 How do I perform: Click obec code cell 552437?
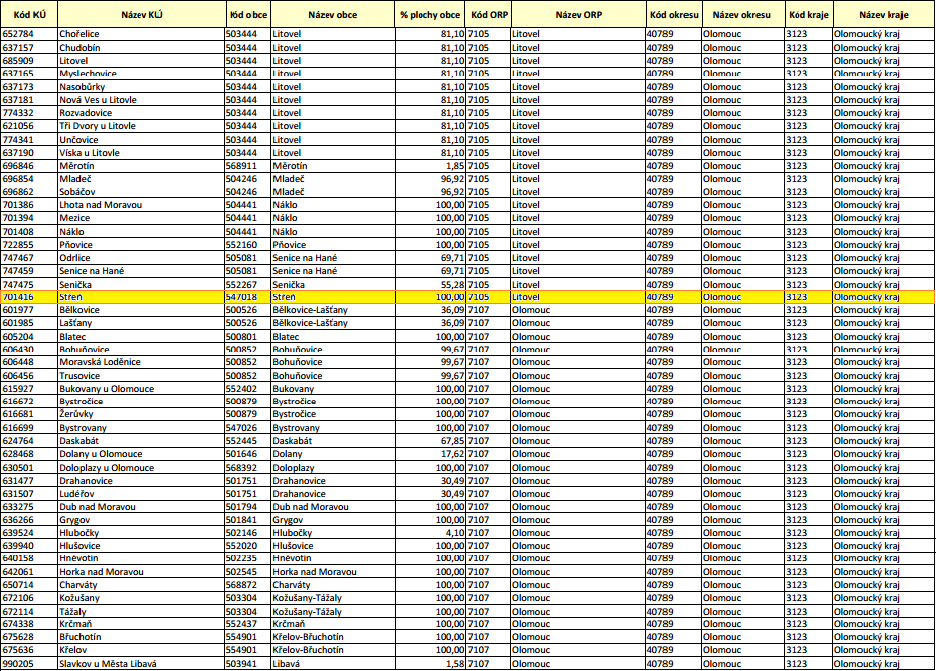tap(248, 624)
